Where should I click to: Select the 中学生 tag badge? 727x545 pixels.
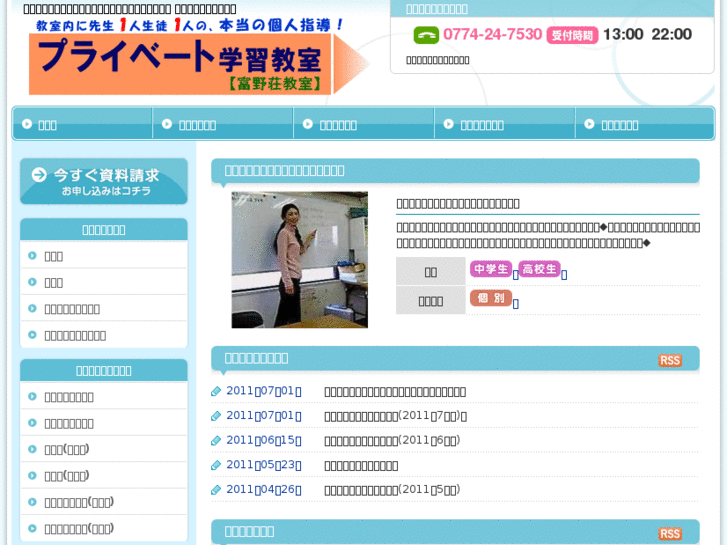491,269
